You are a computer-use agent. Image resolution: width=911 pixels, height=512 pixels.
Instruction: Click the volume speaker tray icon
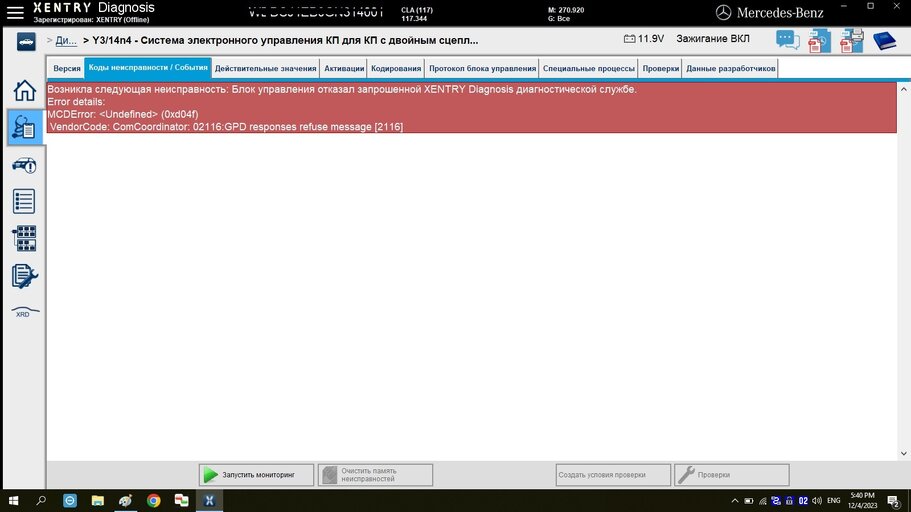point(817,500)
